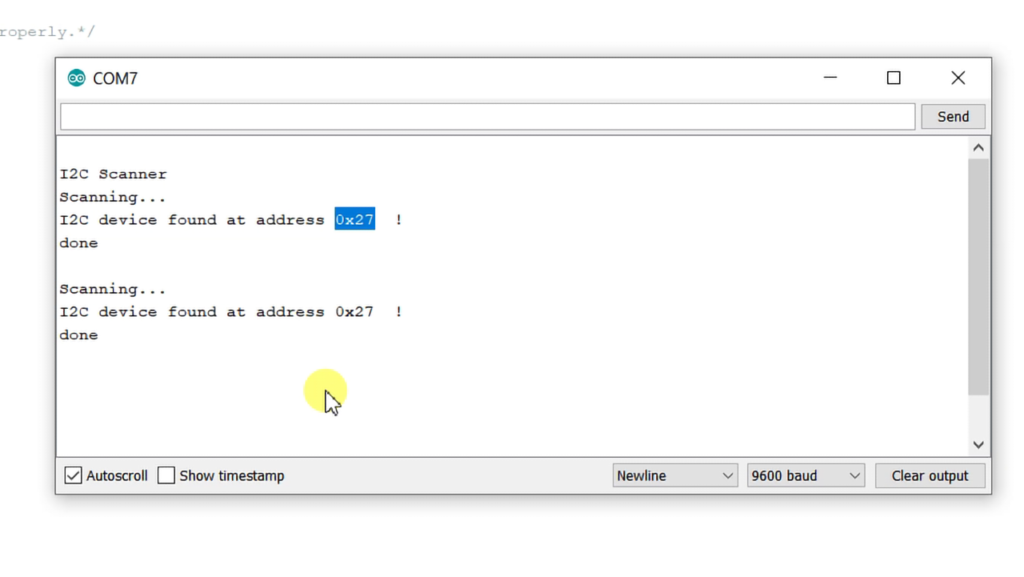
Task: Click the last 'done' output line
Action: (79, 335)
